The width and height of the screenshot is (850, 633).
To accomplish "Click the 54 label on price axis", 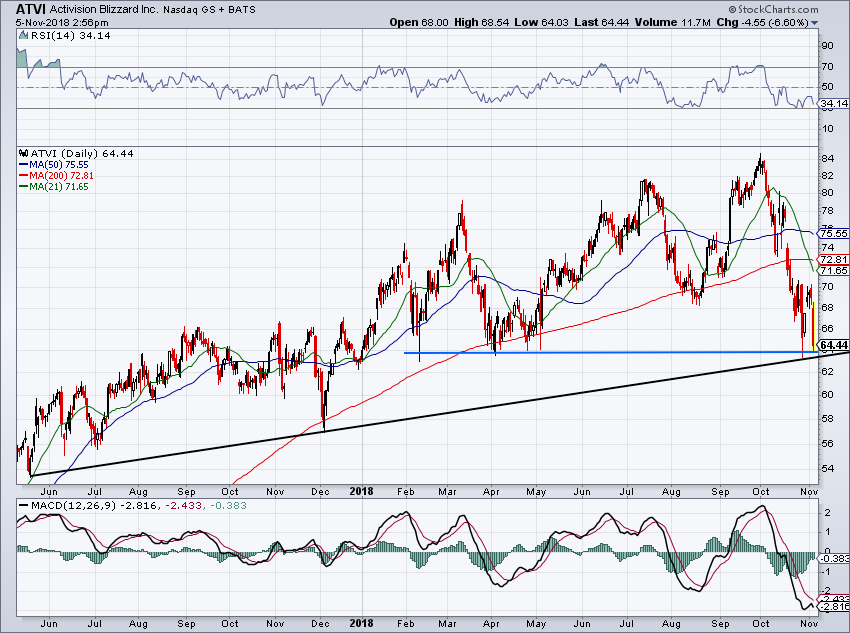I will (x=827, y=468).
